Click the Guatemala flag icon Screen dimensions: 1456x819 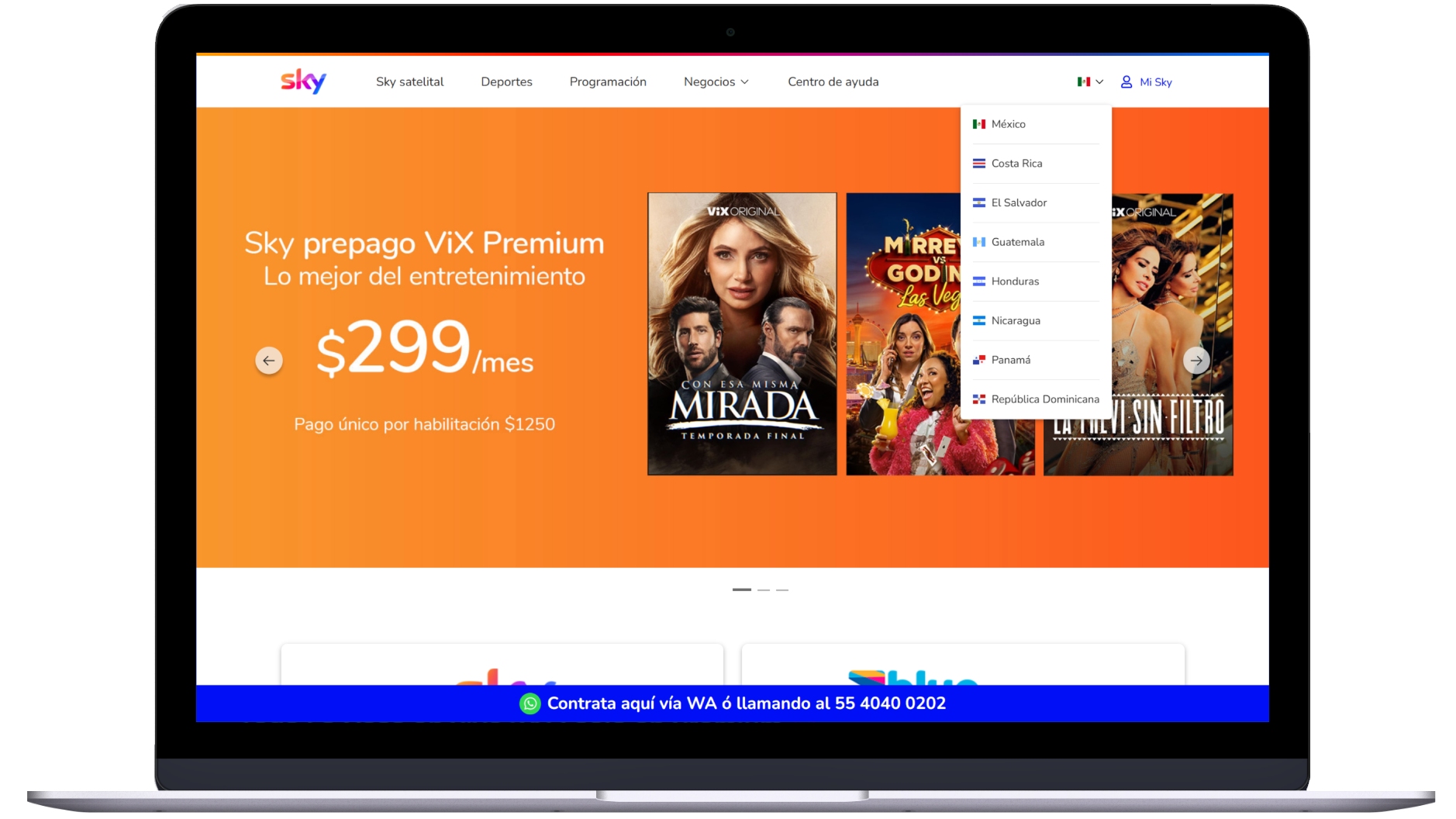click(979, 242)
